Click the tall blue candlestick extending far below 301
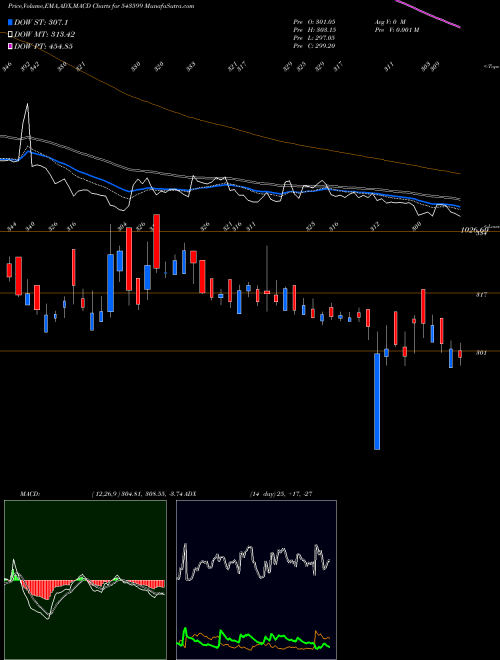 [x=377, y=401]
